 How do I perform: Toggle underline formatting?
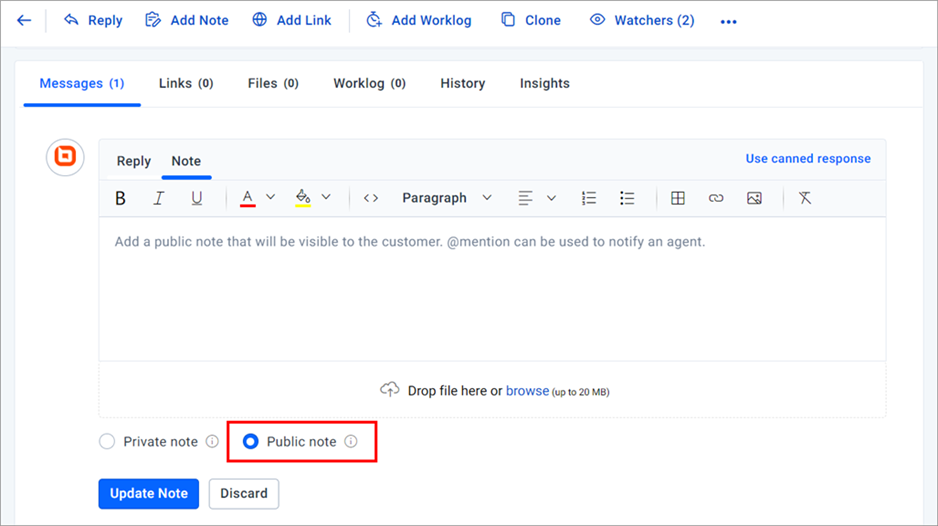tap(196, 198)
